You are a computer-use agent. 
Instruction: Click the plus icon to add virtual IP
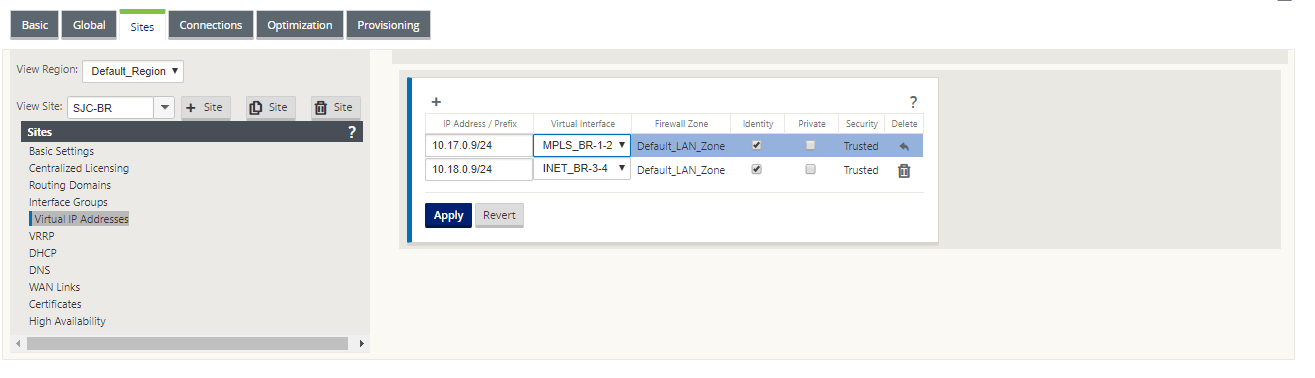[x=436, y=102]
